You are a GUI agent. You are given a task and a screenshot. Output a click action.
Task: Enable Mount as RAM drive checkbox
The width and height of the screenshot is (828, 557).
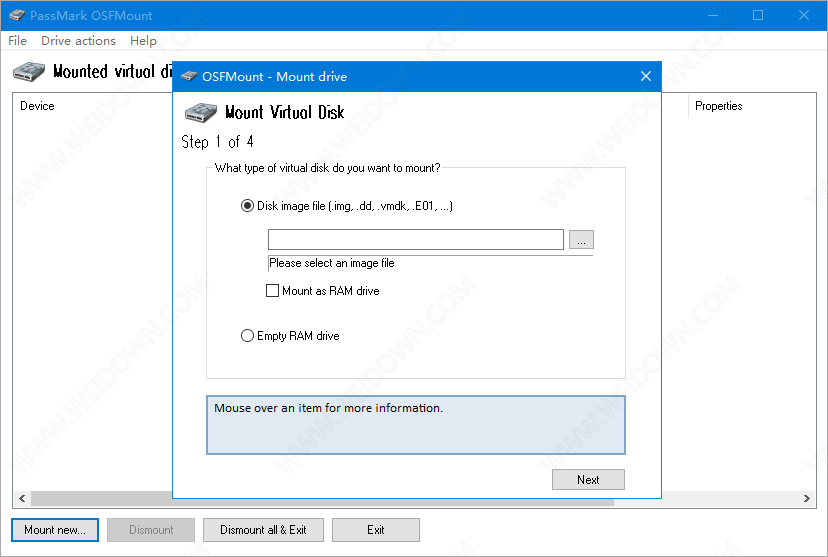coord(272,291)
